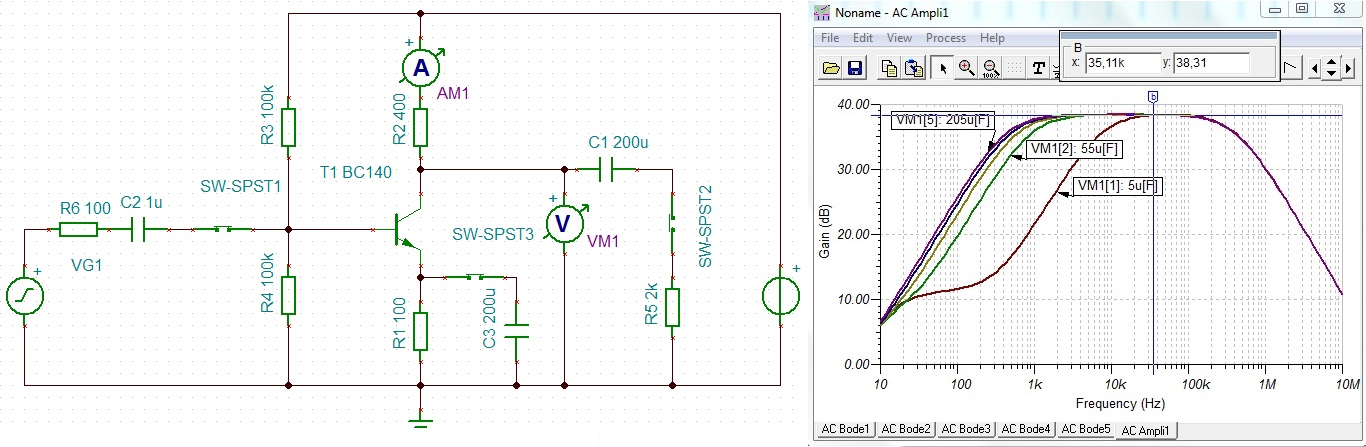This screenshot has height=447, width=1366.
Task: Click the Open file folder icon
Action: [x=831, y=68]
